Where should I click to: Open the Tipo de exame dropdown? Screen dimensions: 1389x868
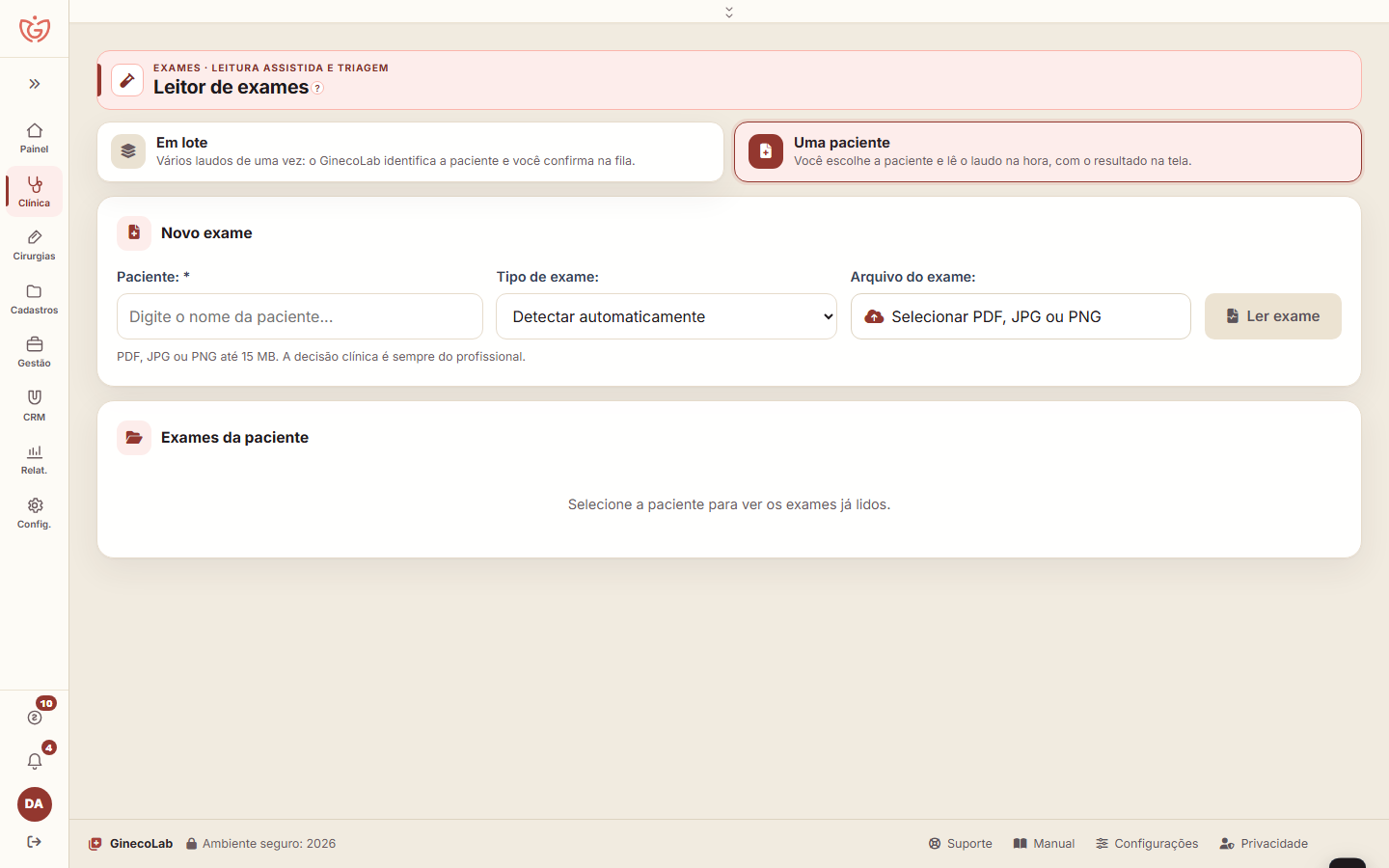pyautogui.click(x=667, y=316)
